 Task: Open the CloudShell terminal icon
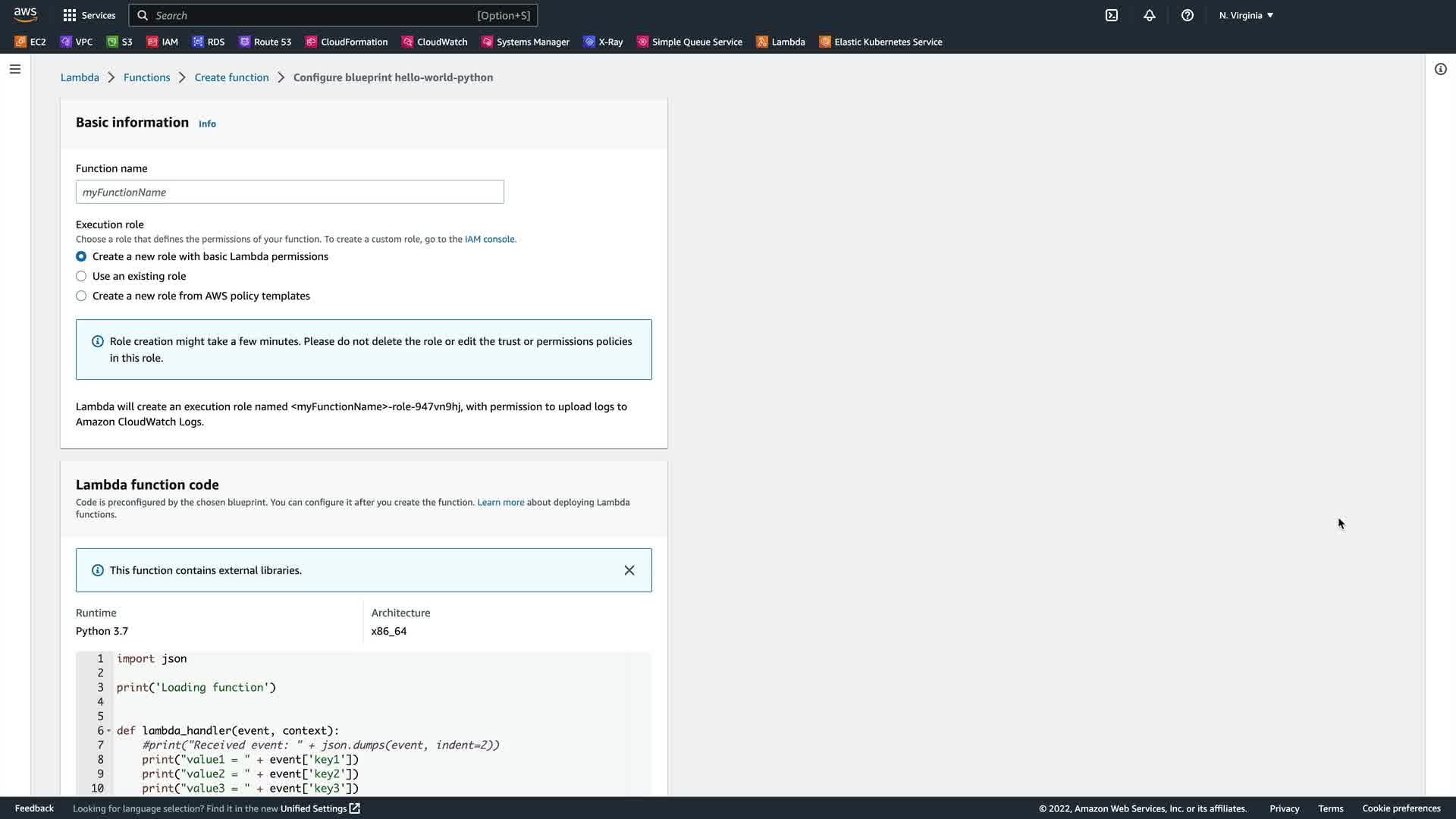pos(1112,15)
